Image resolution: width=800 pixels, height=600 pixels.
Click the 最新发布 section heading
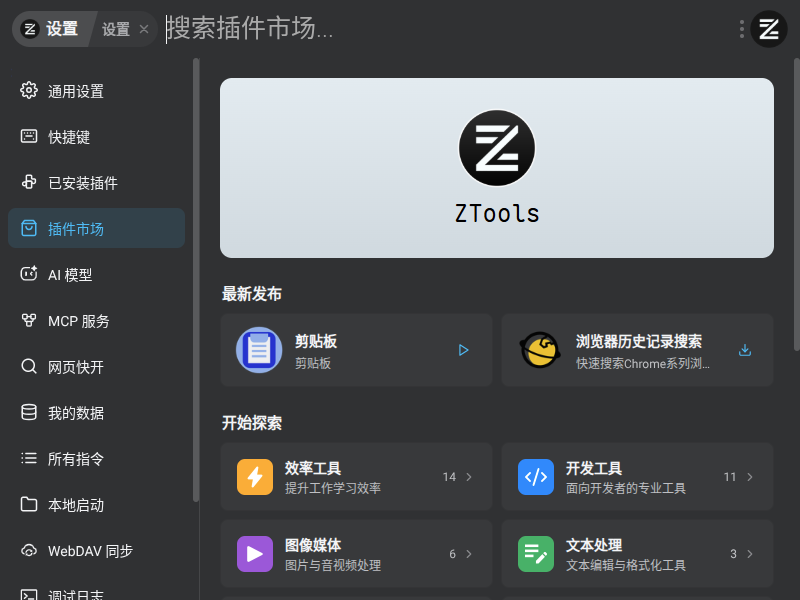click(x=252, y=294)
